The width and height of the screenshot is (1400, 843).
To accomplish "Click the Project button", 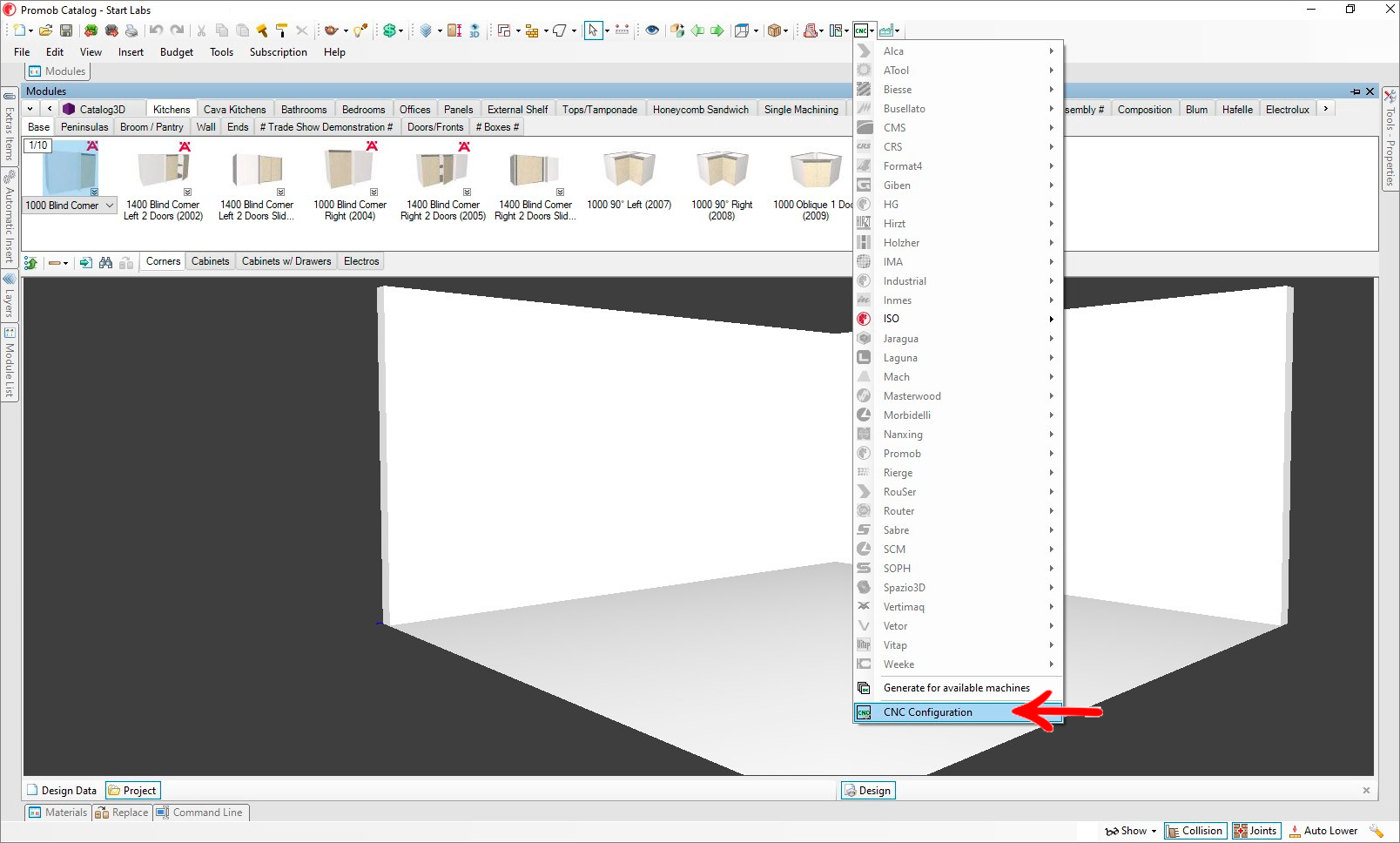I will (x=132, y=791).
